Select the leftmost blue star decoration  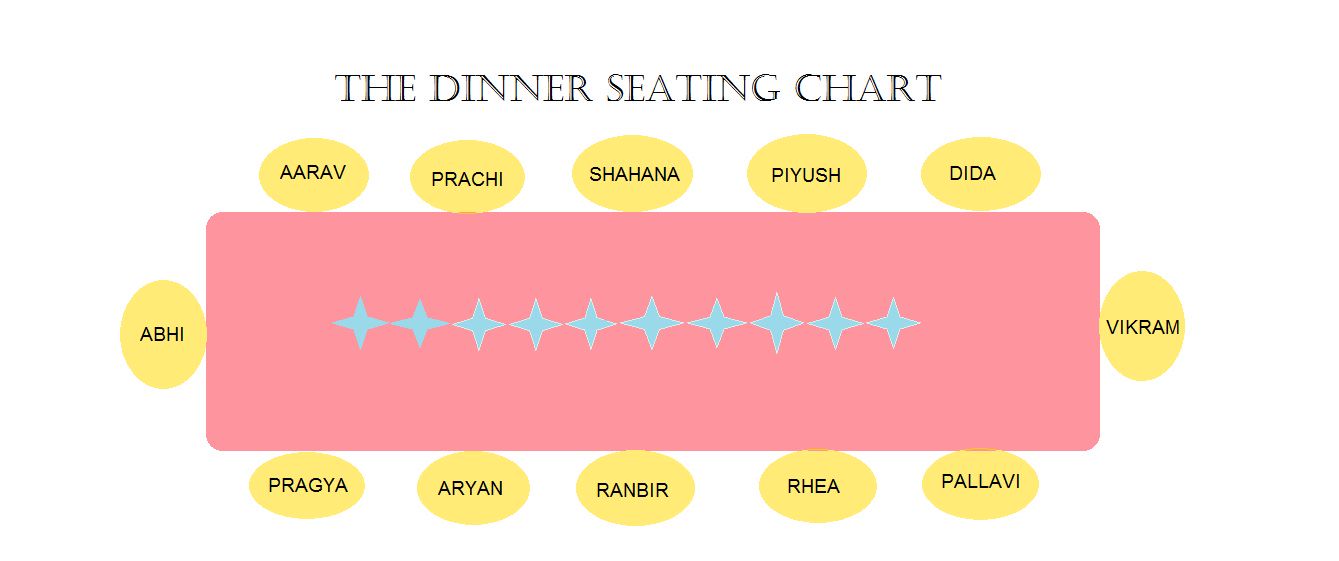(360, 323)
